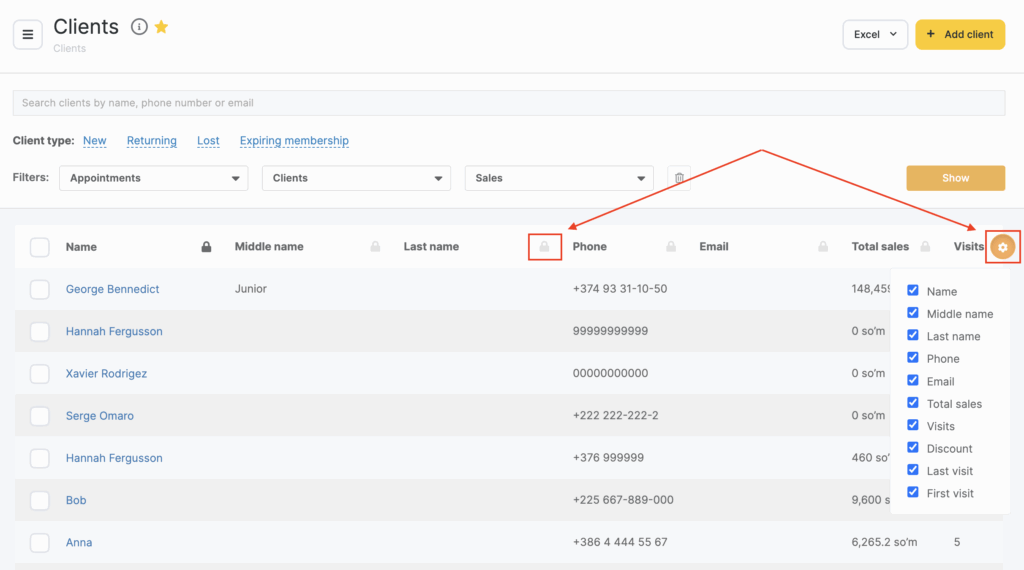Image resolution: width=1024 pixels, height=570 pixels.
Task: Toggle the yellow favorite star
Action: tap(161, 27)
